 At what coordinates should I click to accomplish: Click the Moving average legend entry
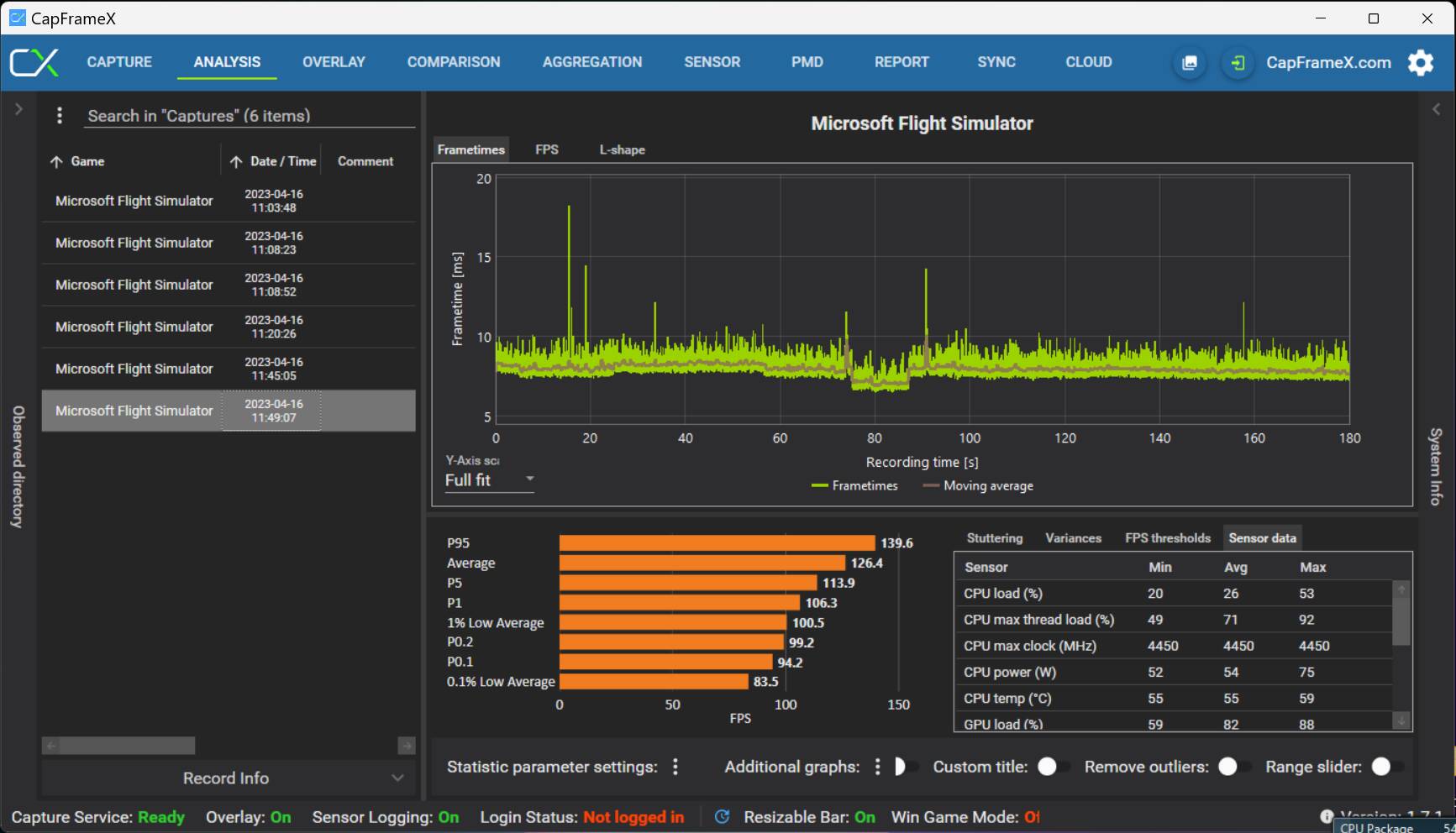[x=978, y=486]
